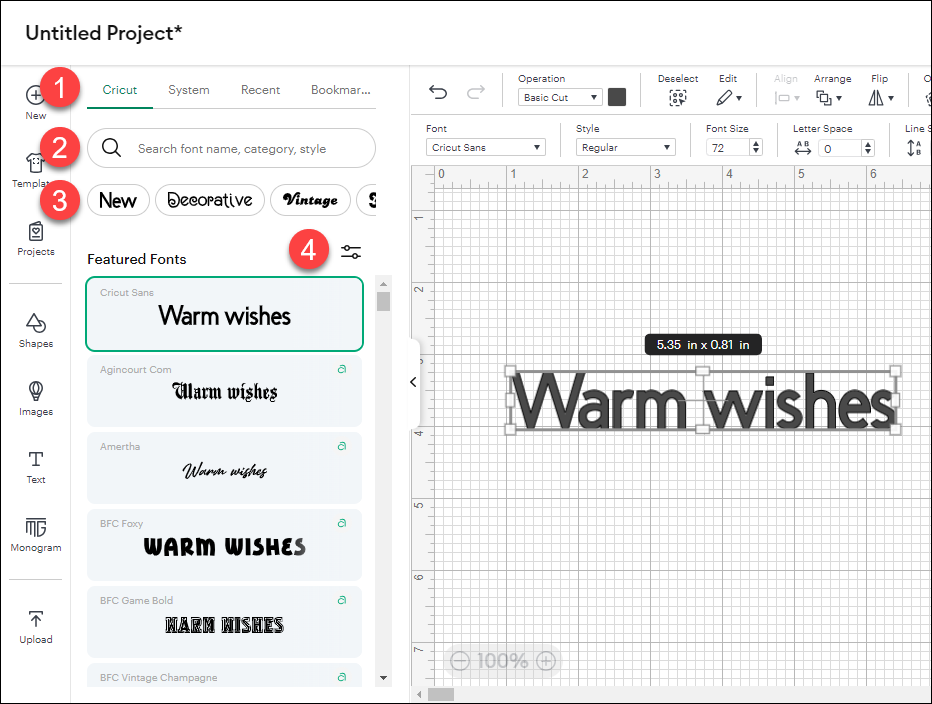Click the Letter Space icon
The image size is (932, 704).
802,147
